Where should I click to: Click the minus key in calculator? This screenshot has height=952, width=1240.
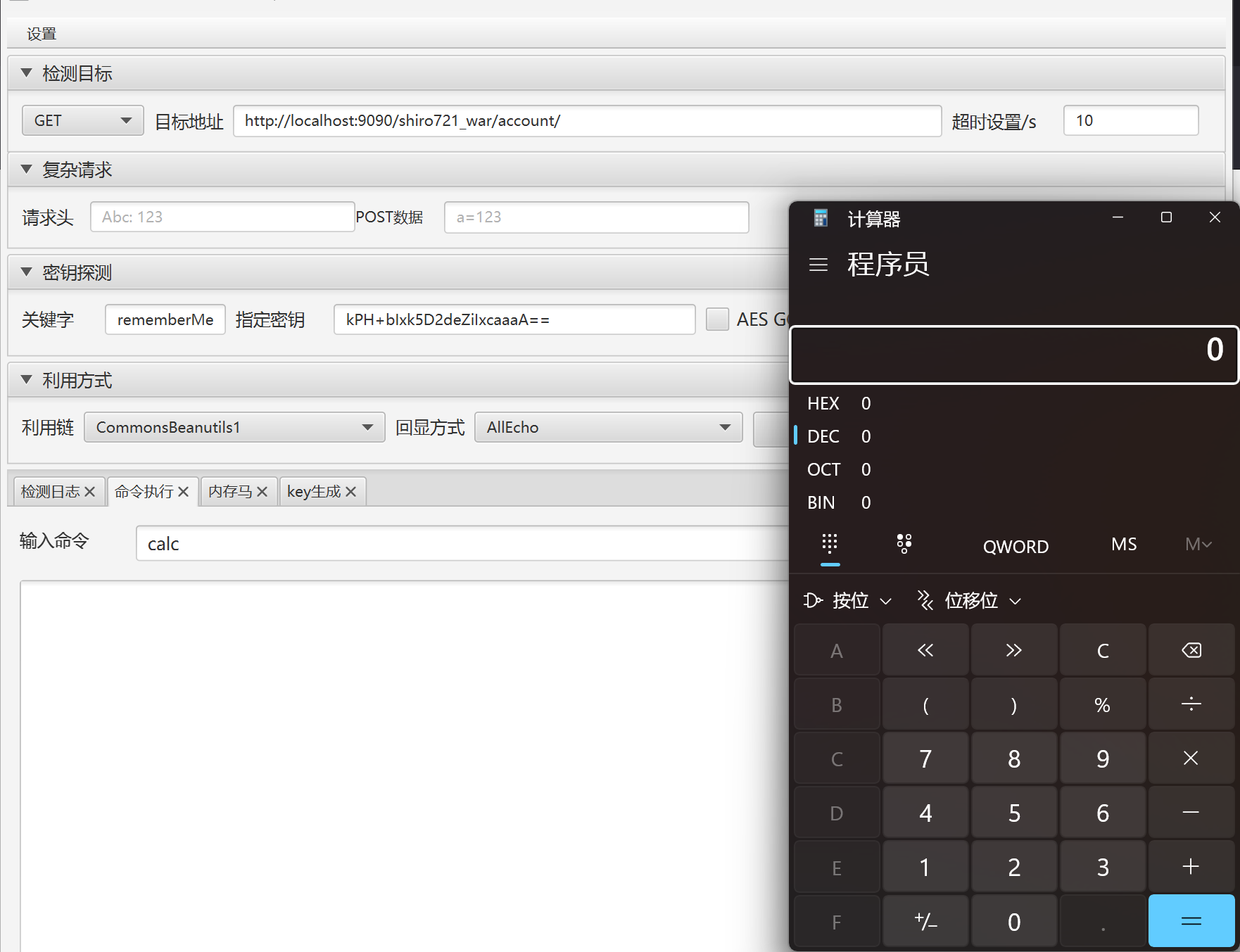click(1191, 813)
